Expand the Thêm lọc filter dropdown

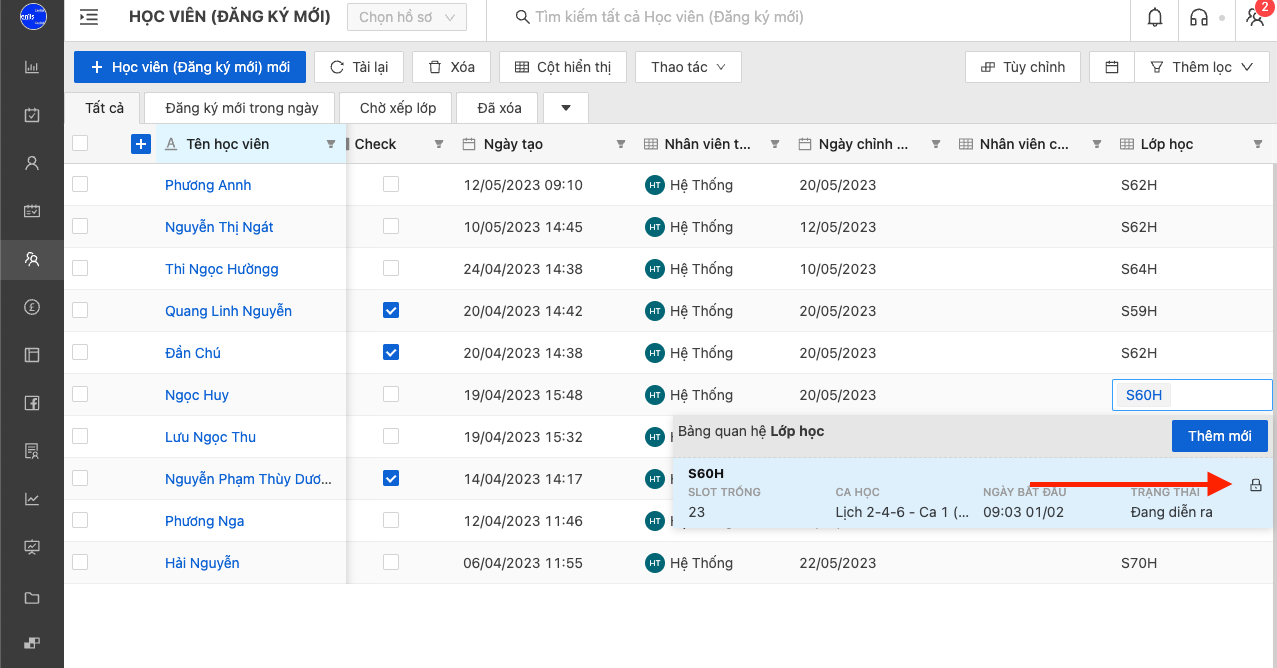click(x=1201, y=67)
